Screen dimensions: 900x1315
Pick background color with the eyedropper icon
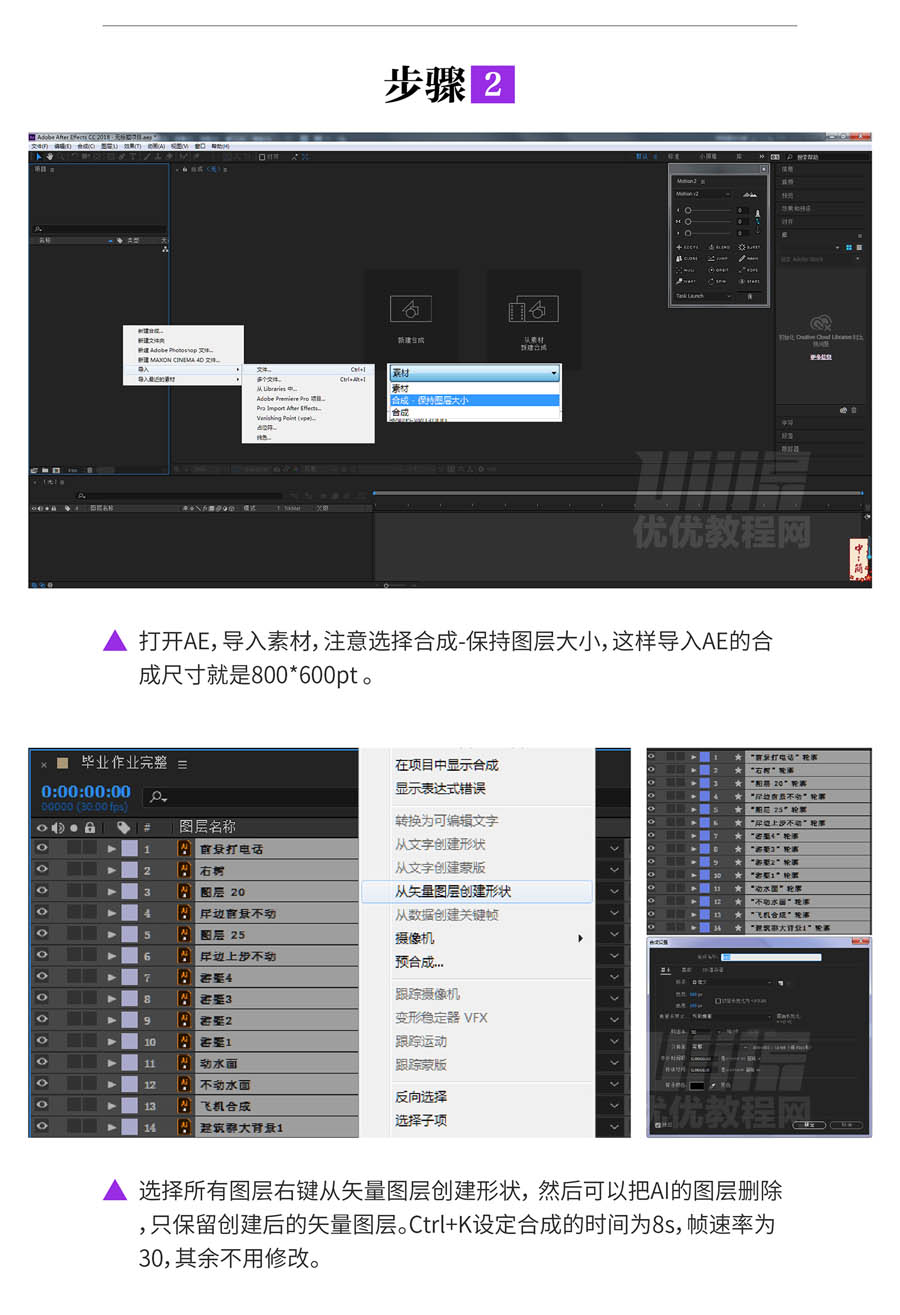click(713, 1084)
